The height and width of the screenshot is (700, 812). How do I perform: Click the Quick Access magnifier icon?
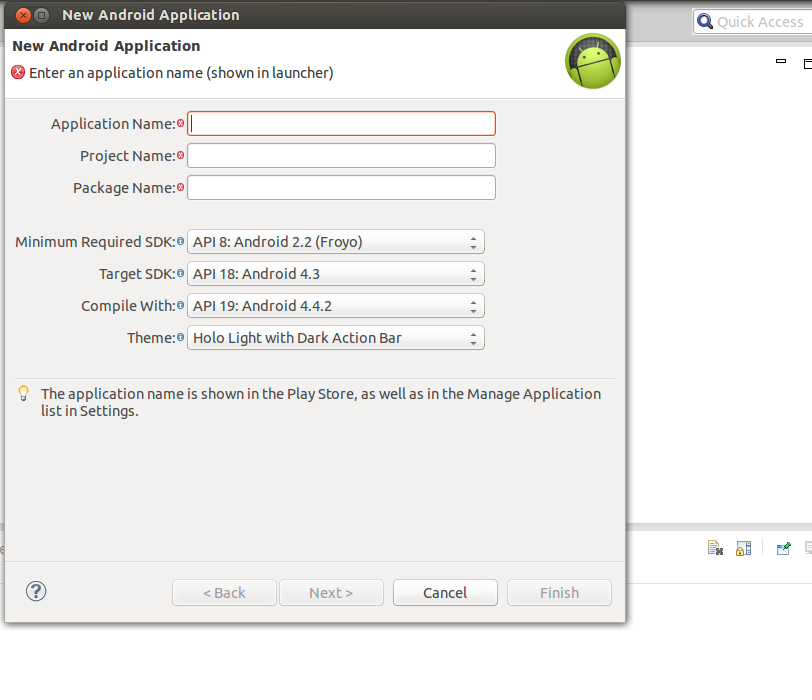[704, 22]
